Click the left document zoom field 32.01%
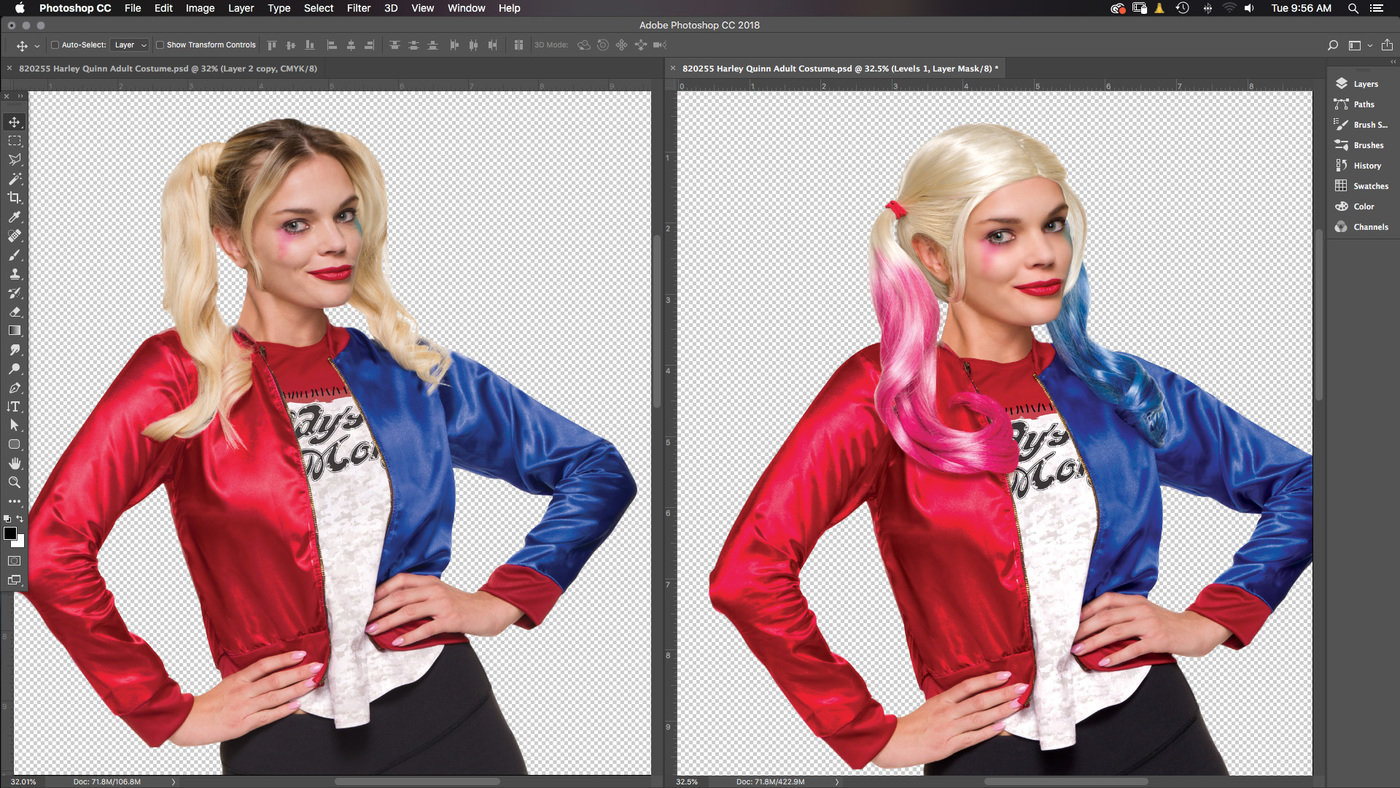1400x788 pixels. 25,781
